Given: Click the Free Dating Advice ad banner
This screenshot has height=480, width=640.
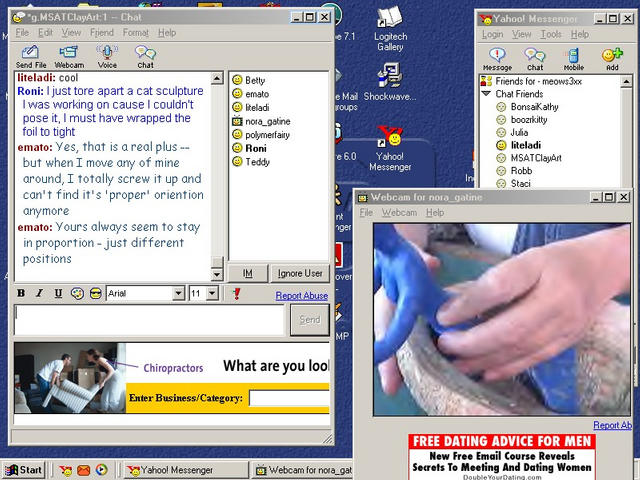Looking at the screenshot, I should [x=502, y=457].
